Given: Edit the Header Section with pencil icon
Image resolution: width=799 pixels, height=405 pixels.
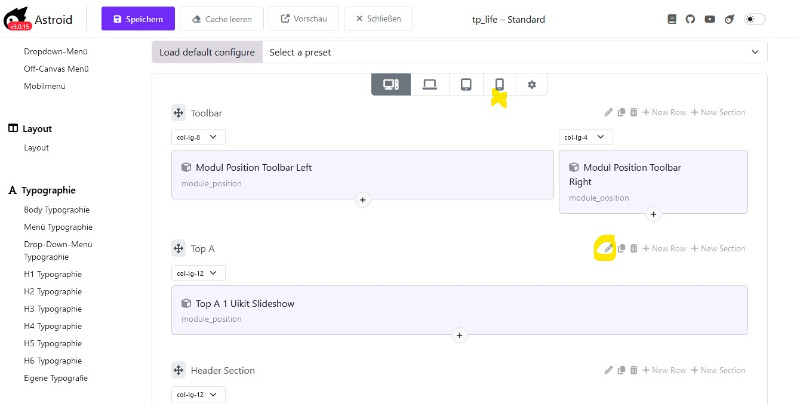Looking at the screenshot, I should point(608,370).
